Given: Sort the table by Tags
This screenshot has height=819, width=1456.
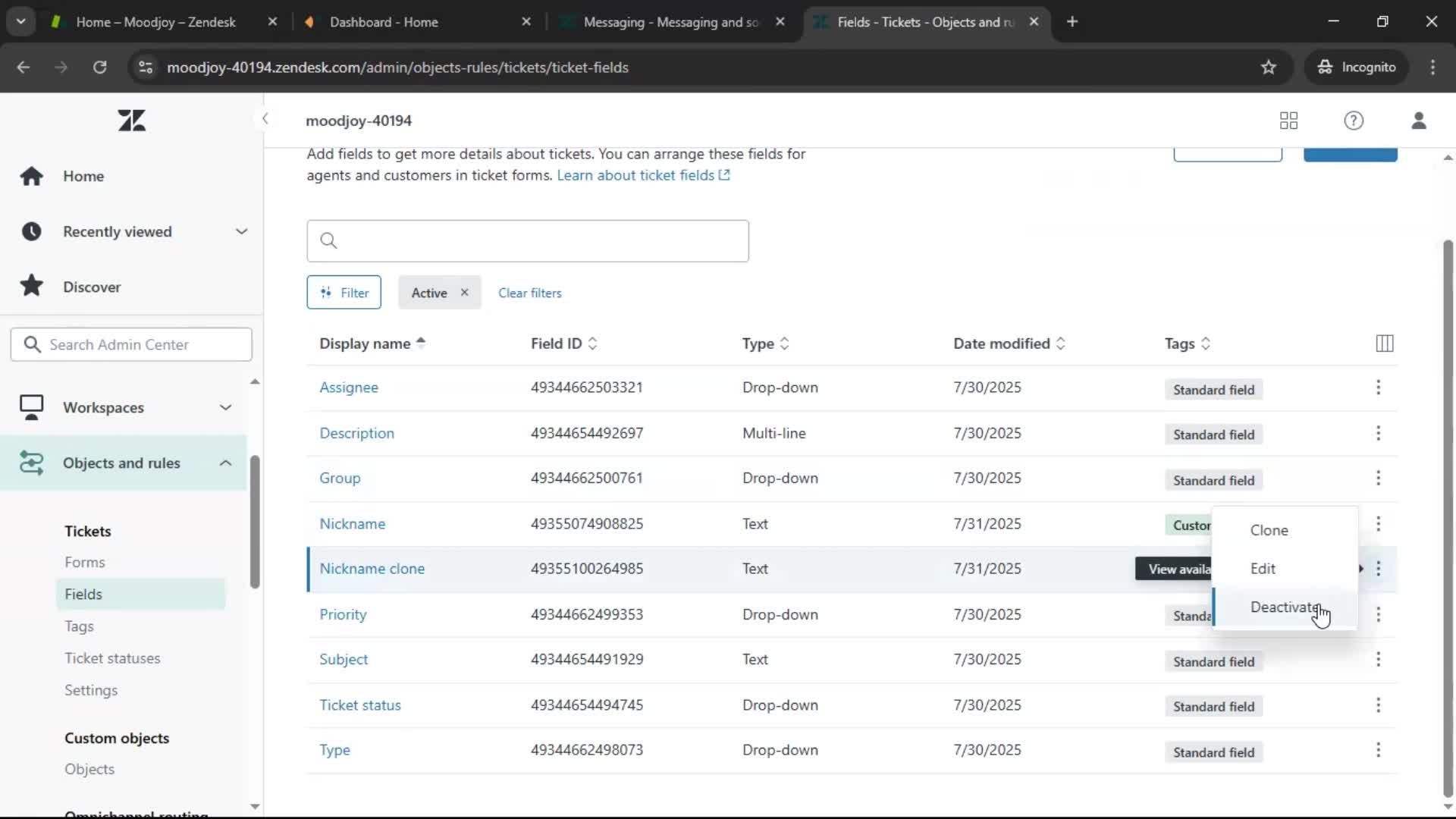Looking at the screenshot, I should (x=1188, y=344).
